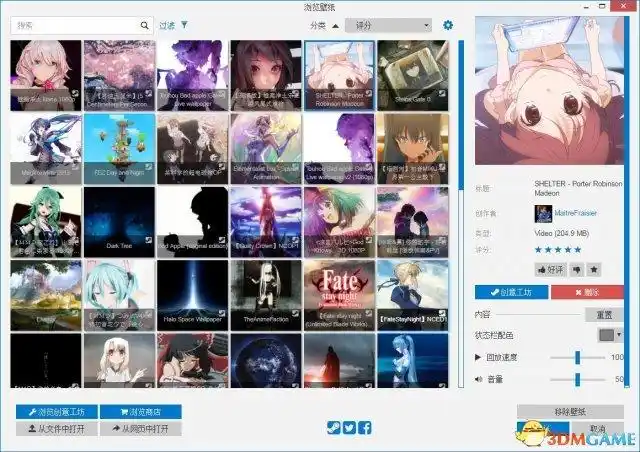Open MaitreFraisier author avatar
This screenshot has height=452, width=640.
(x=543, y=213)
